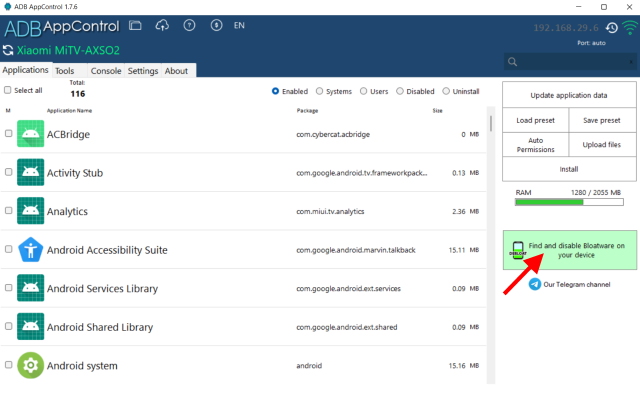
Task: Click the M column header
Action: click(x=8, y=111)
